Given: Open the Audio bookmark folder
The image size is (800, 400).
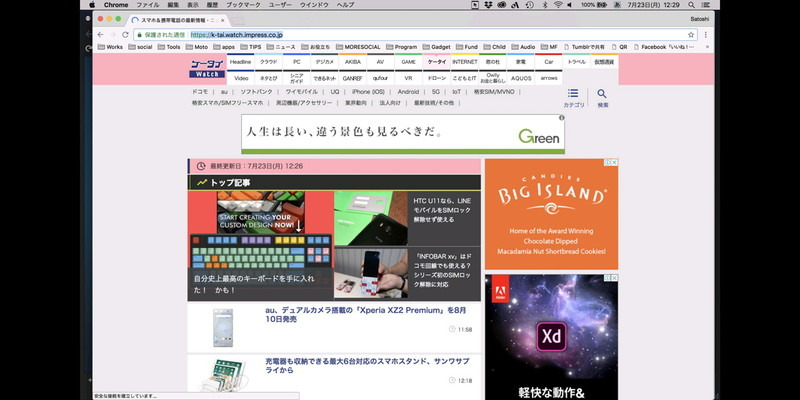Looking at the screenshot, I should point(523,47).
